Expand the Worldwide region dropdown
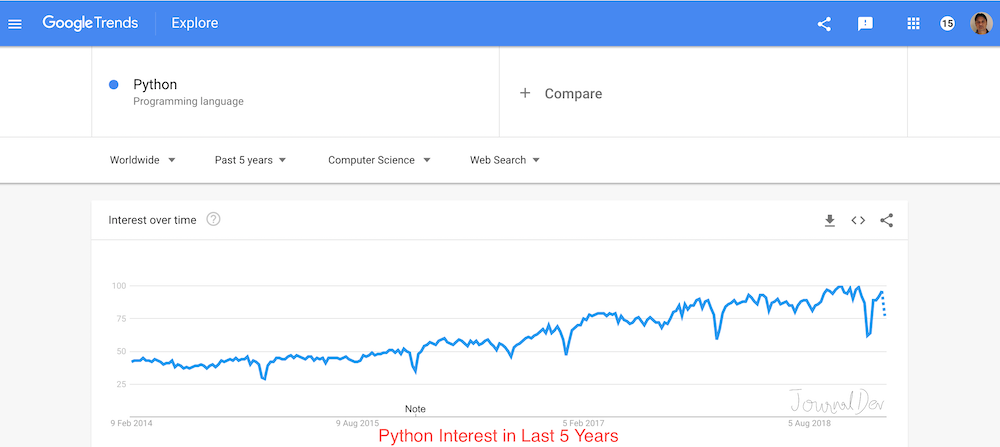The height and width of the screenshot is (447, 1000). tap(143, 160)
